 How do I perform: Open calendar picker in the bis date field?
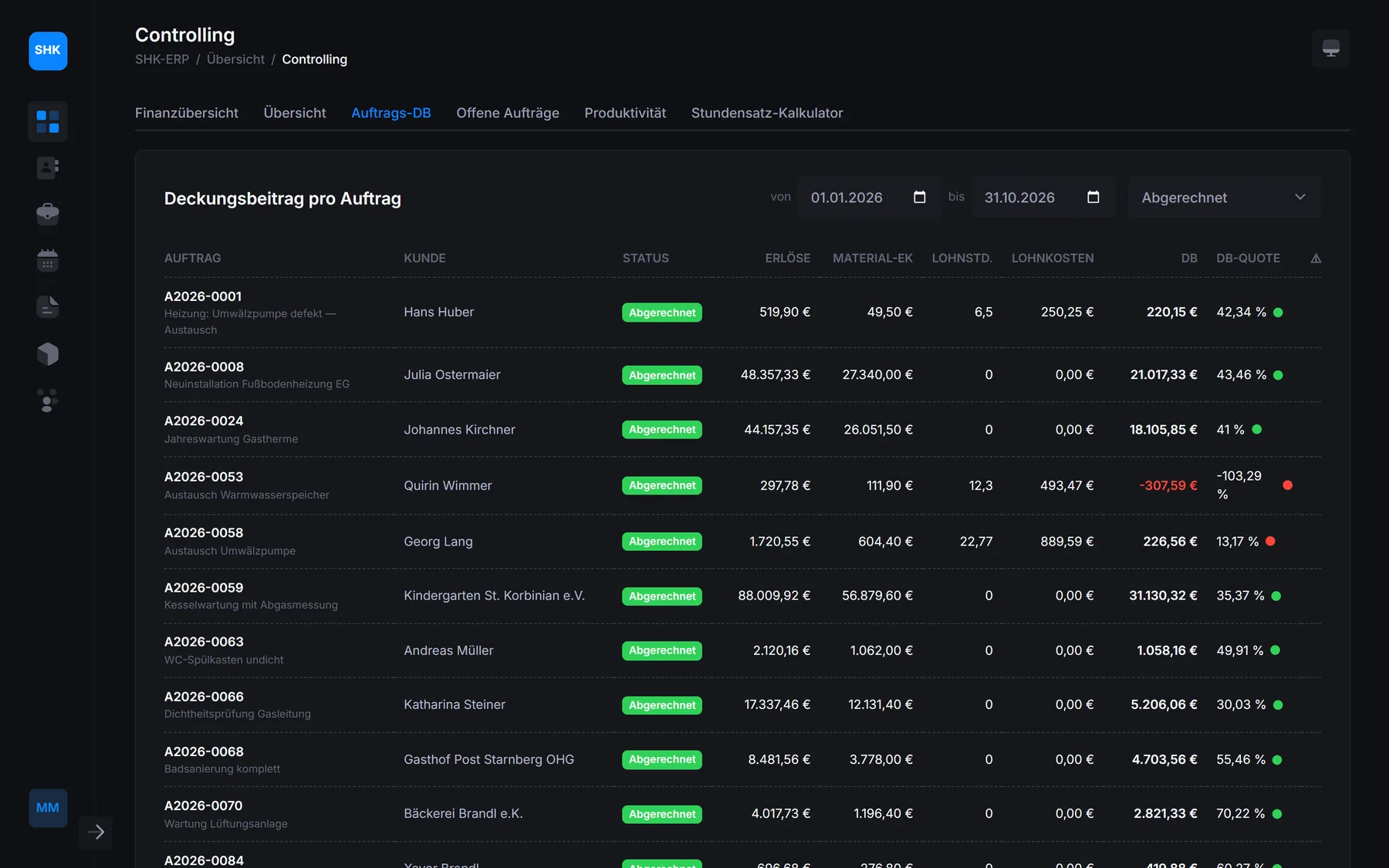pos(1093,197)
